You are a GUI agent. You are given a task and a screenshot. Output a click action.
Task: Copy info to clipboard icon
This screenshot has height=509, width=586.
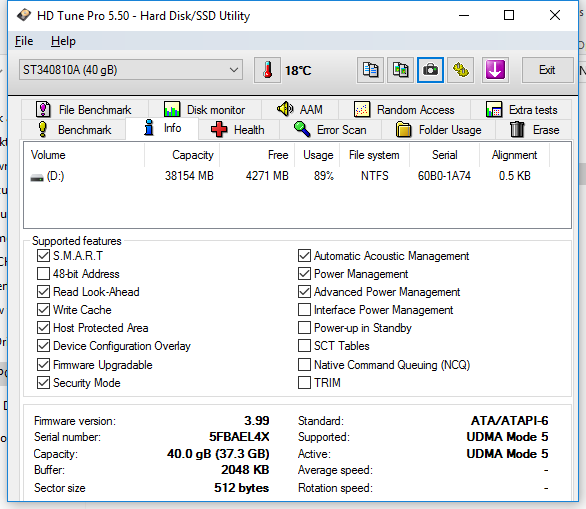(370, 70)
